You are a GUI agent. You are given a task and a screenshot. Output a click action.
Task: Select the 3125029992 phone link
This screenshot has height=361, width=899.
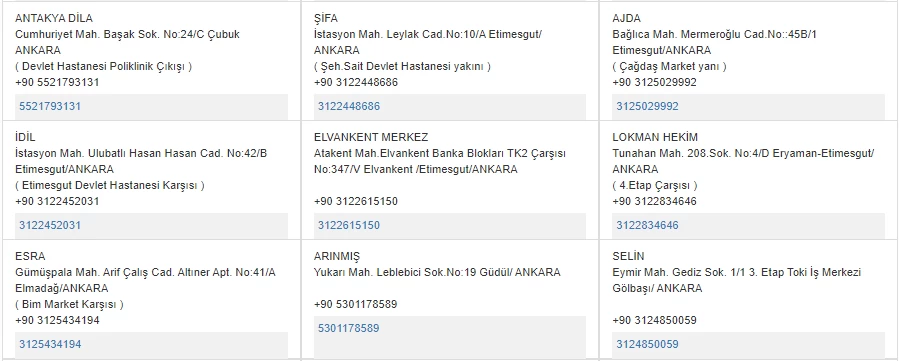(647, 106)
